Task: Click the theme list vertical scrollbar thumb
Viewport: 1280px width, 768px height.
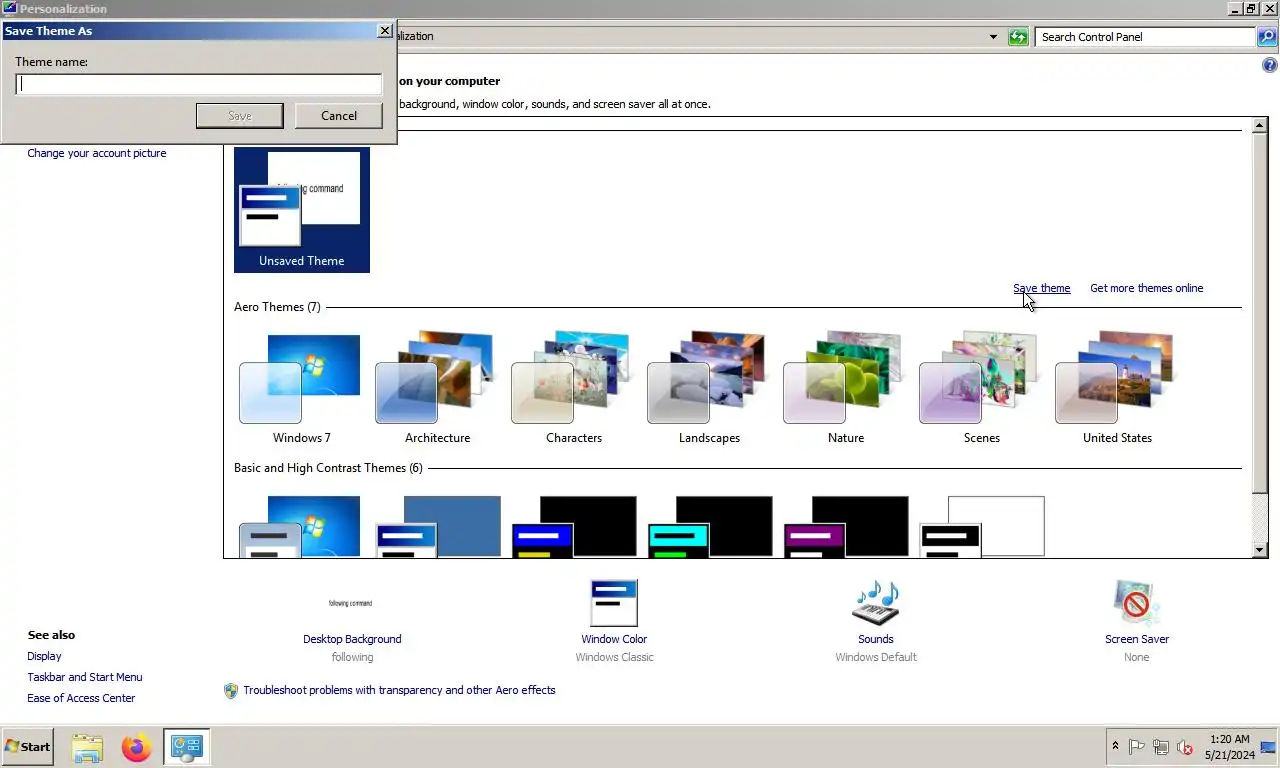Action: [x=1260, y=312]
